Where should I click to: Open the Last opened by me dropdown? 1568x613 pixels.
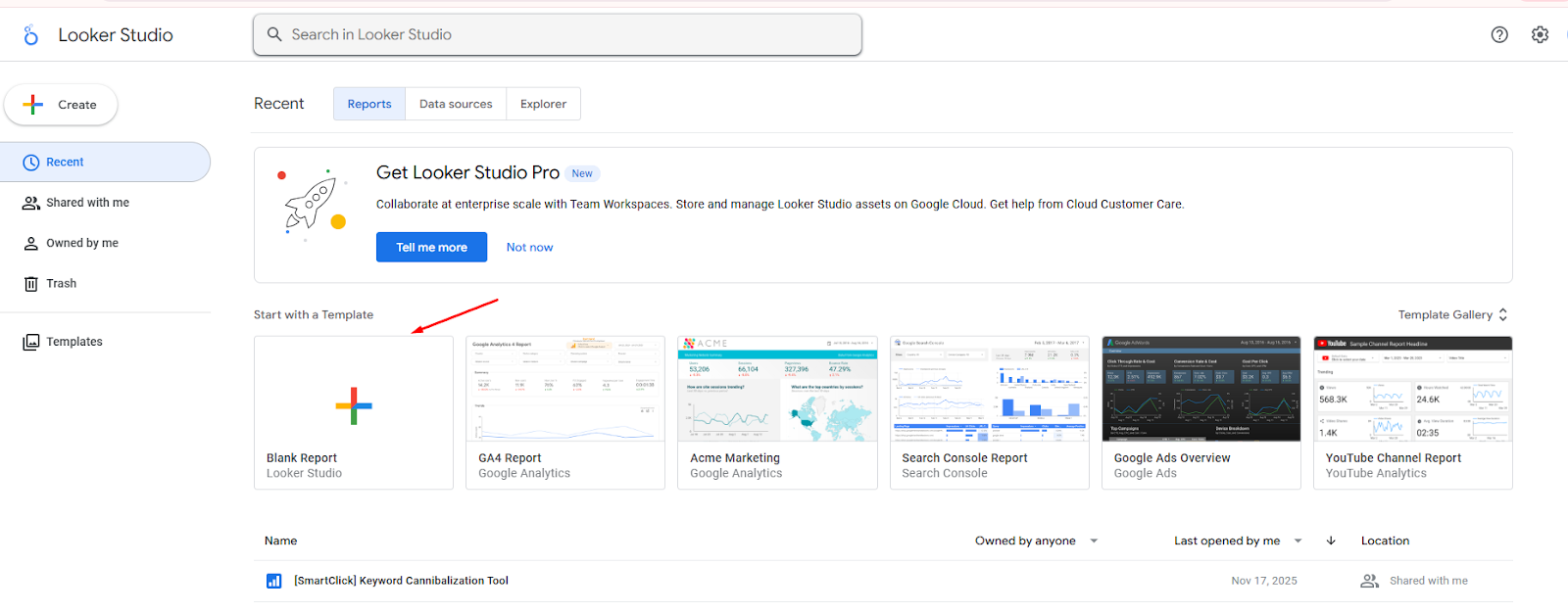click(1238, 541)
